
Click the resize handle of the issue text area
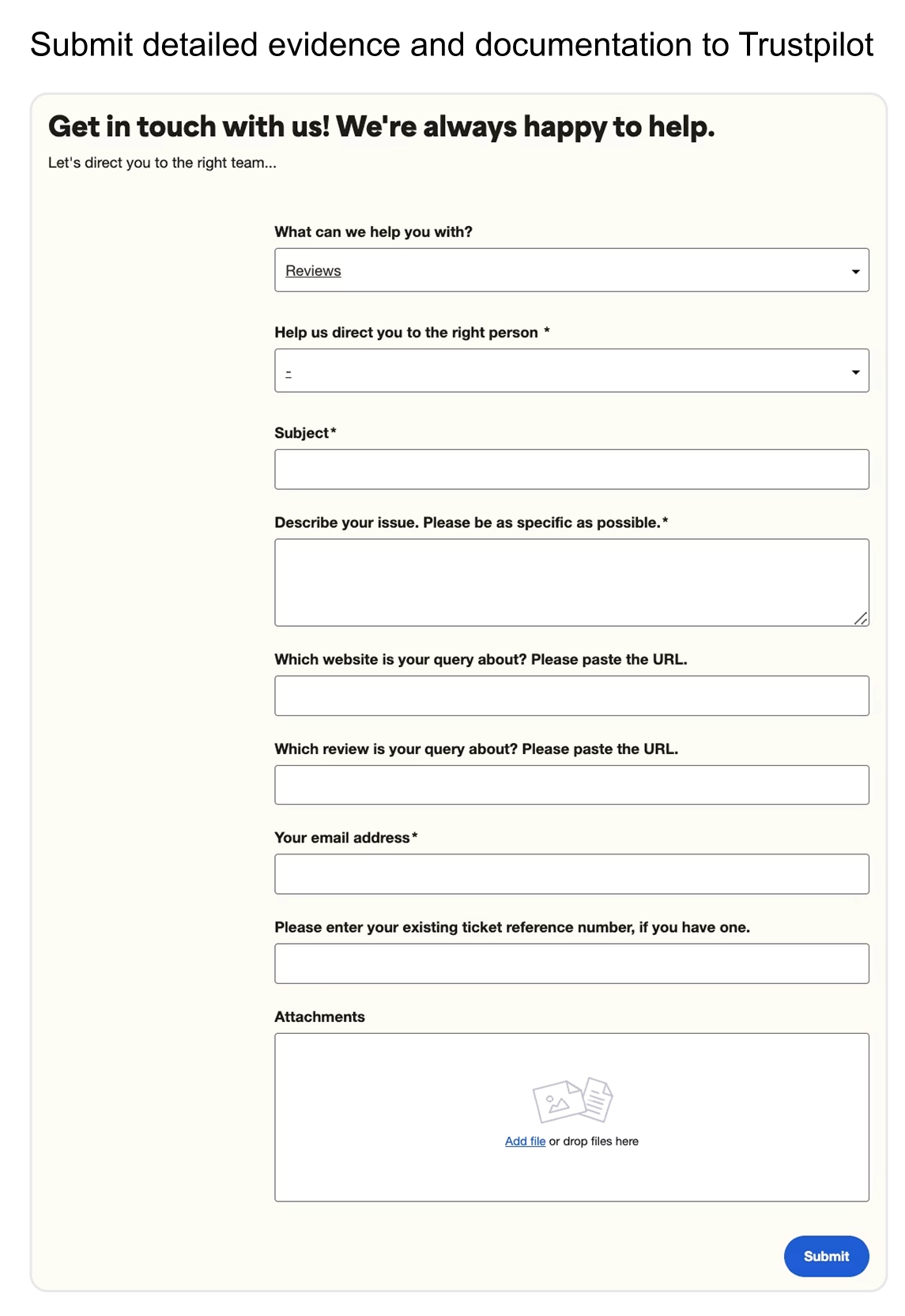[x=861, y=619]
